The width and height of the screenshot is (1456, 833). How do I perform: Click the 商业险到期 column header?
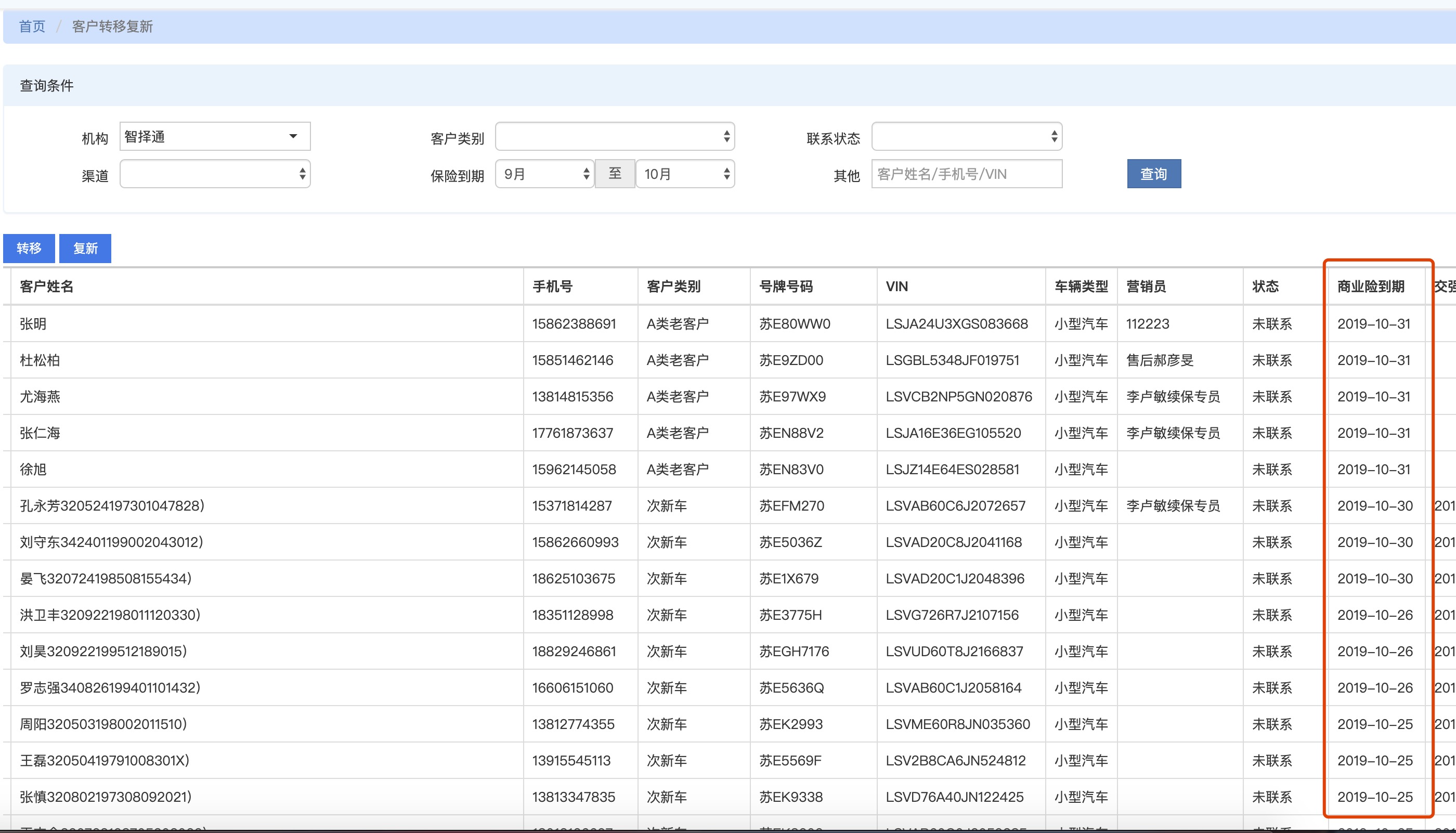pyautogui.click(x=1371, y=286)
